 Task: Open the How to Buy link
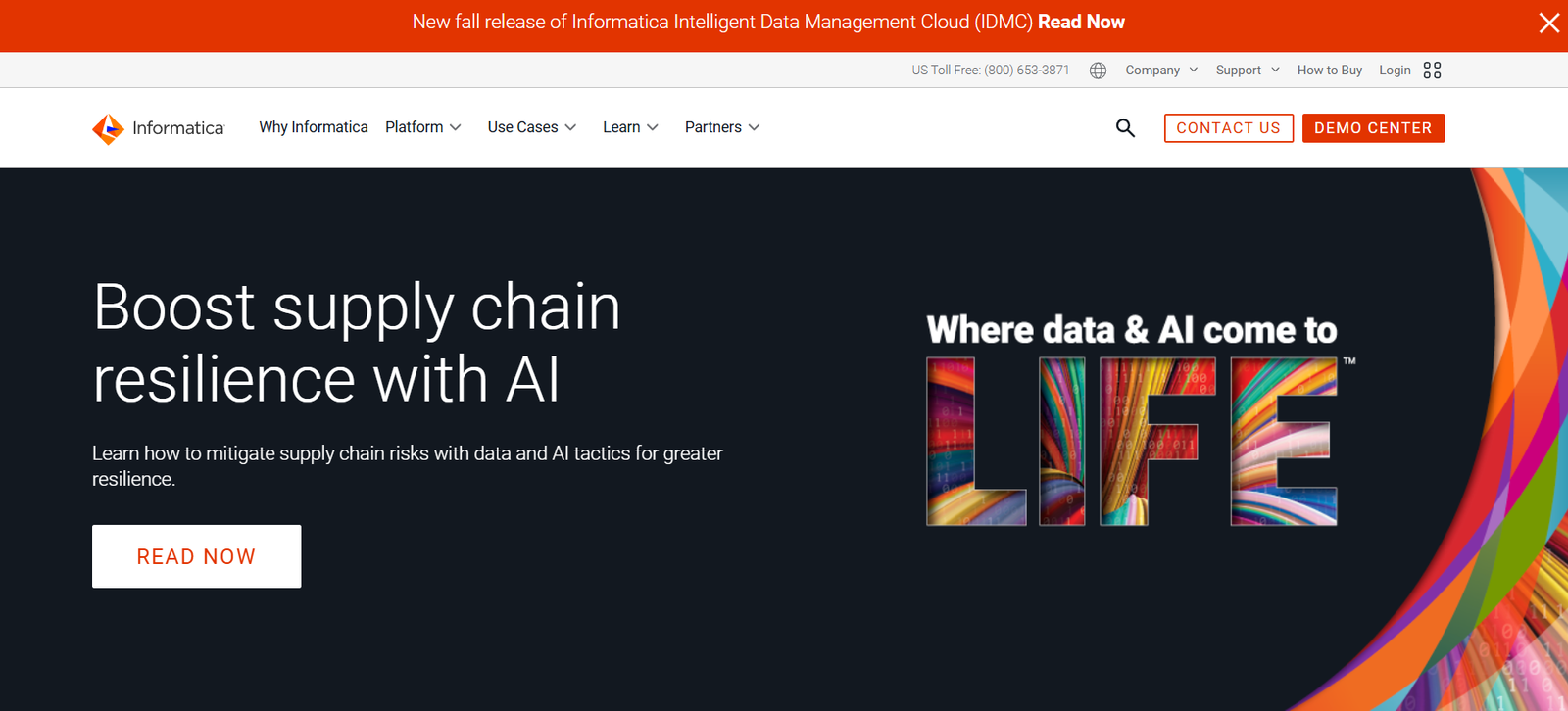click(1329, 71)
